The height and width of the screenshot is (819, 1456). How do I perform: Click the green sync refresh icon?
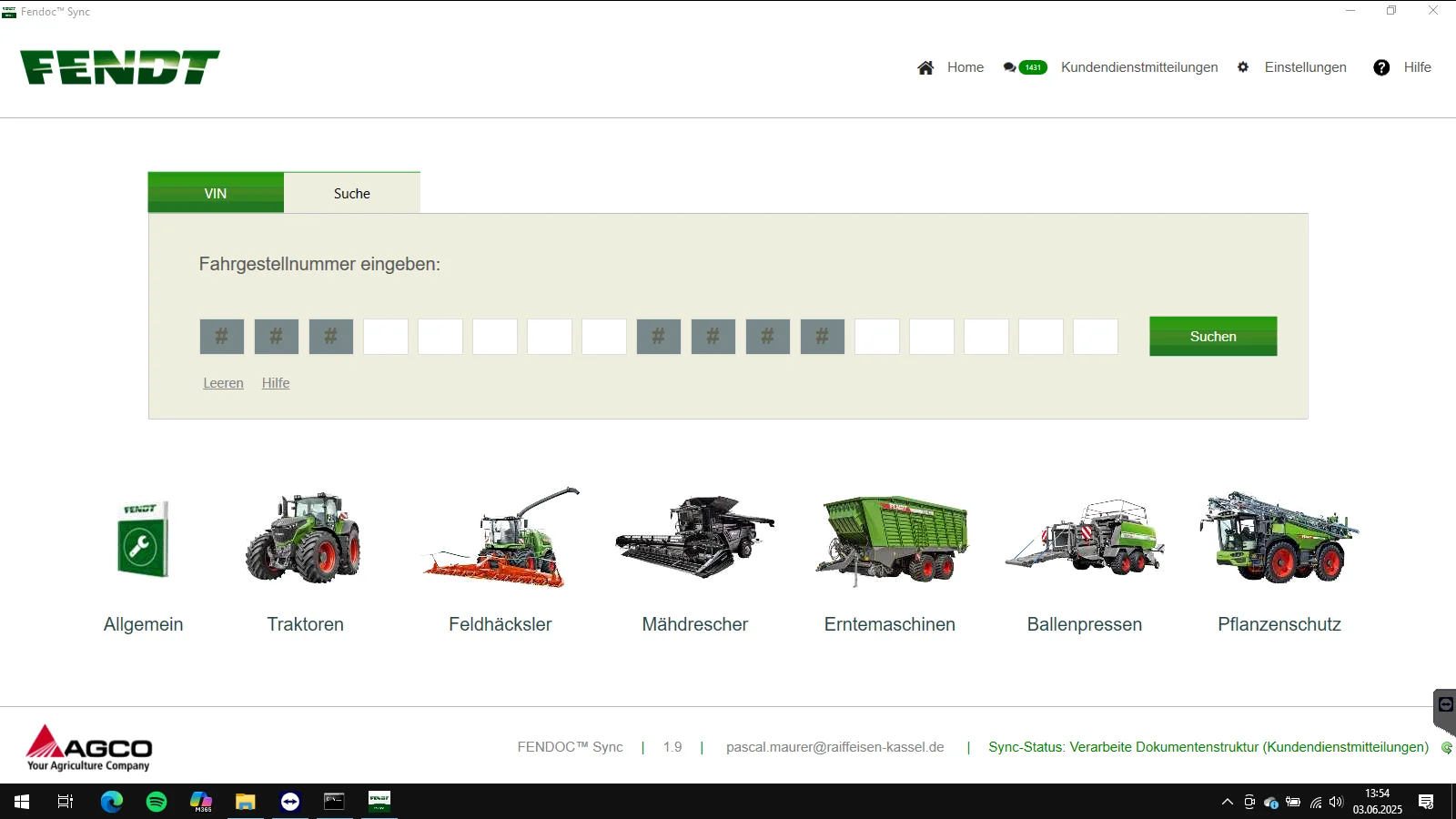point(1447,747)
